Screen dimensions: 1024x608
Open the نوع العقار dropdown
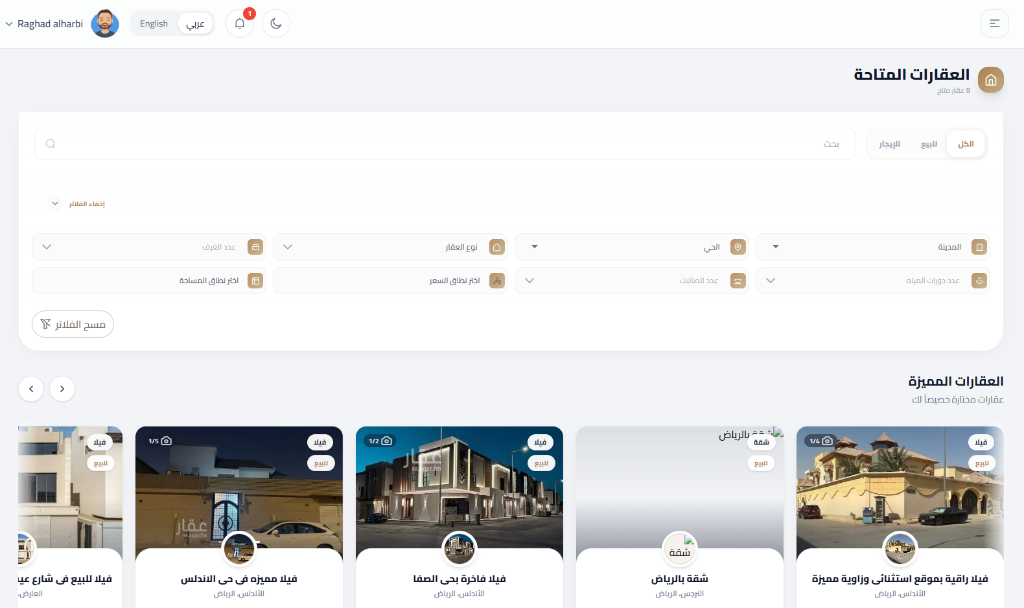390,247
